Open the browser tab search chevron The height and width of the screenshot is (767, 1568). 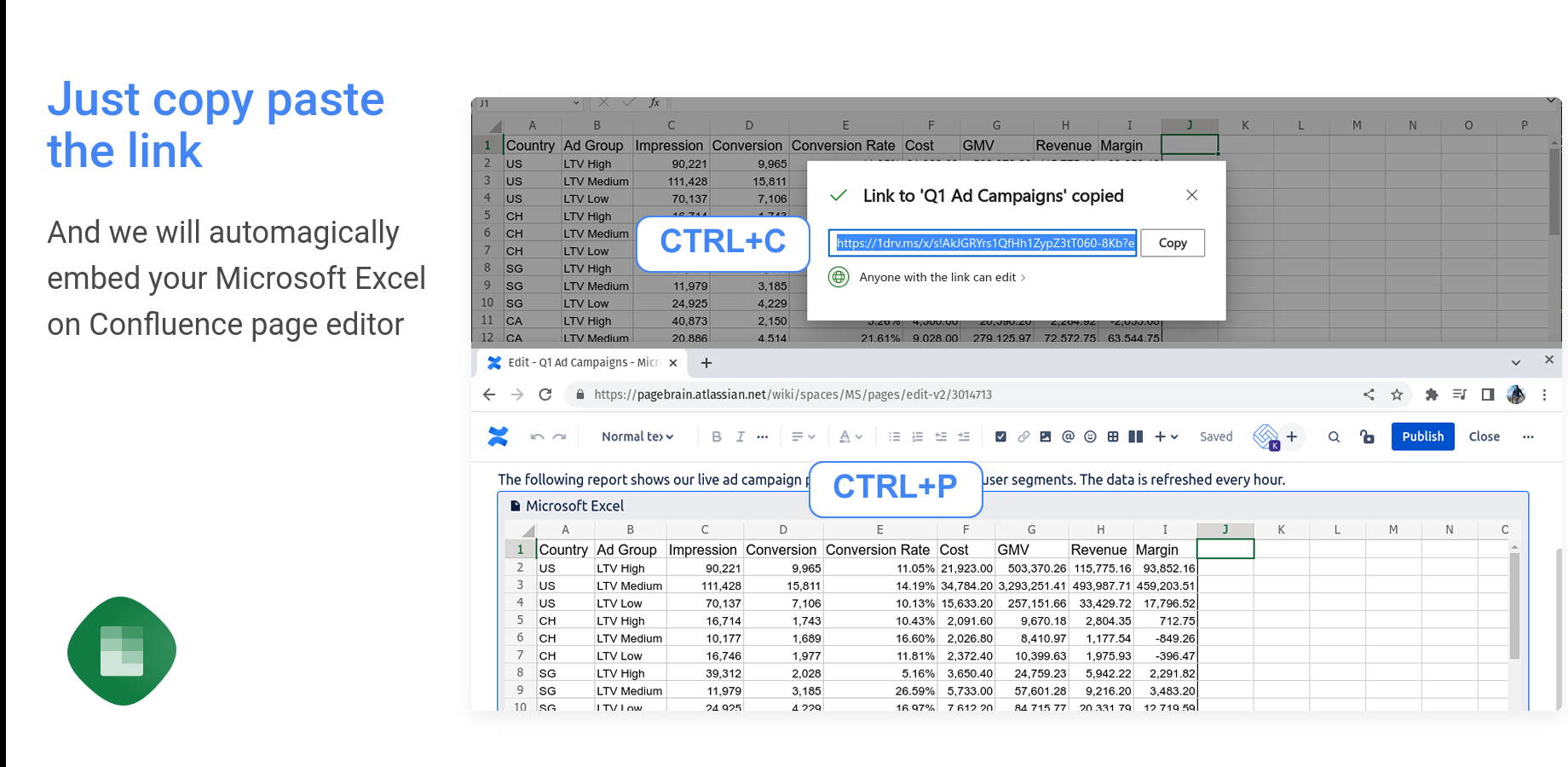[x=1516, y=363]
